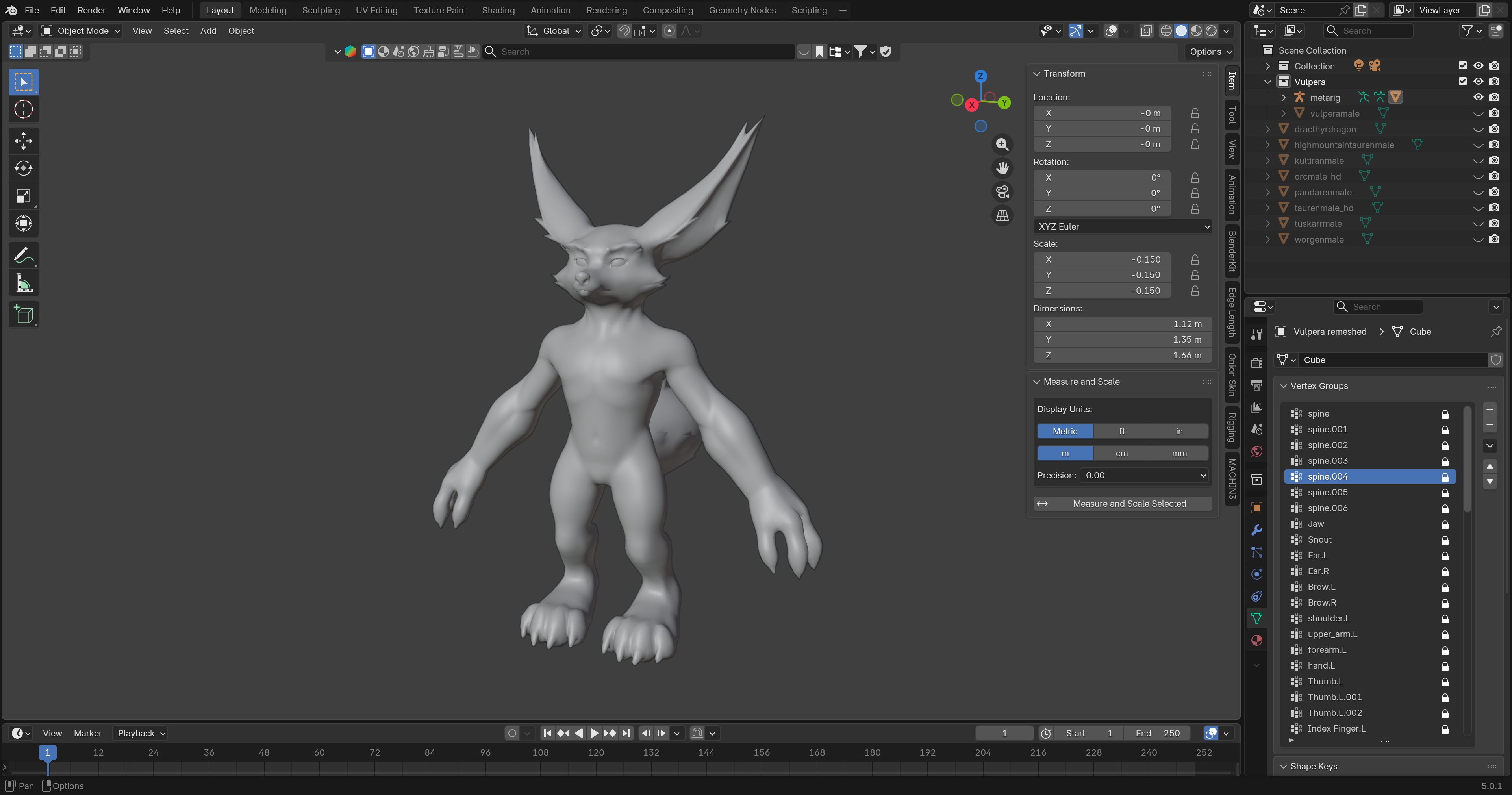The image size is (1512, 795).
Task: Switch to the Sculpting workspace tab
Action: point(321,11)
